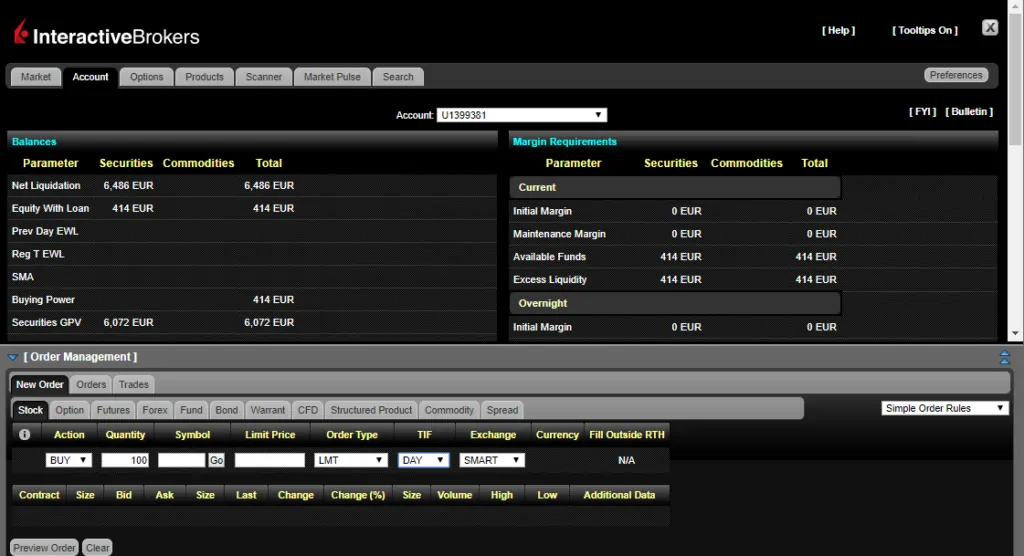Switch to the Scanner tab

[264, 77]
